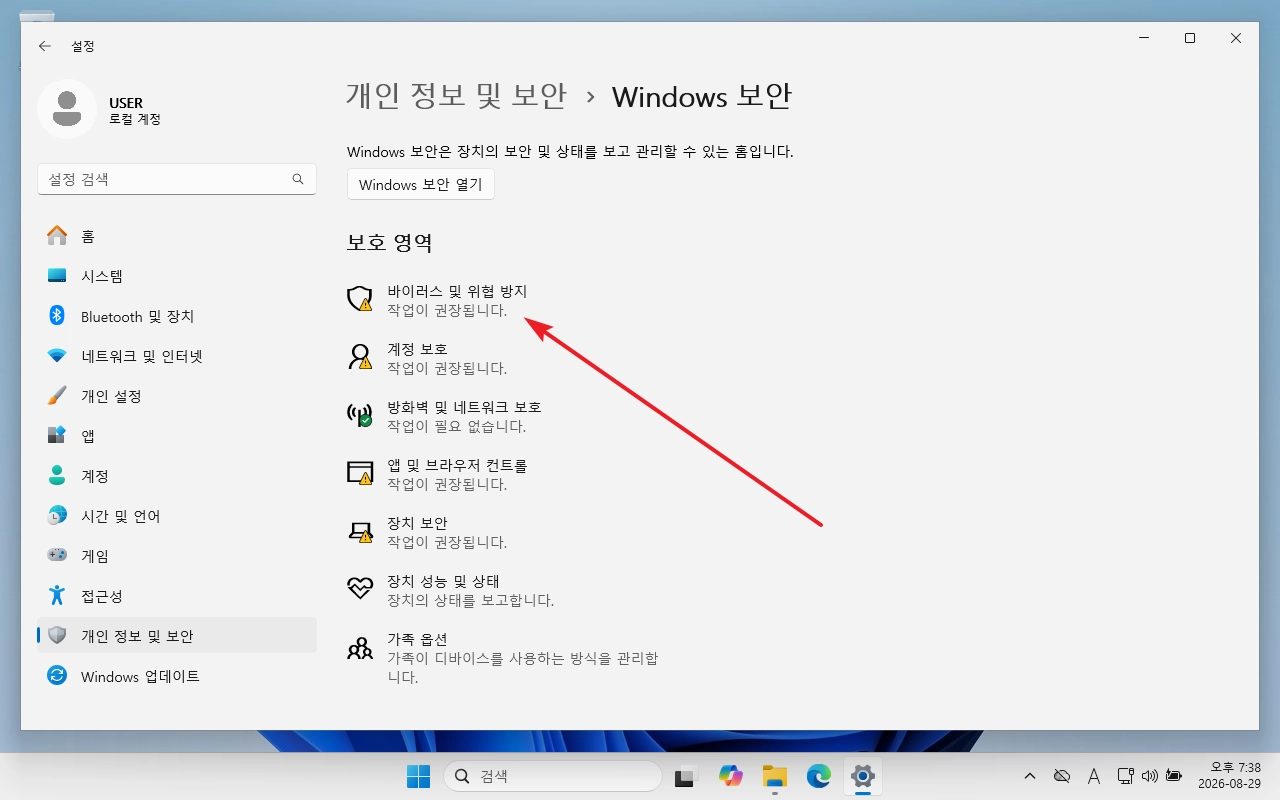Open the USER 로컬 계정 profile
Viewport: 1280px width, 800px height.
pyautogui.click(x=100, y=110)
